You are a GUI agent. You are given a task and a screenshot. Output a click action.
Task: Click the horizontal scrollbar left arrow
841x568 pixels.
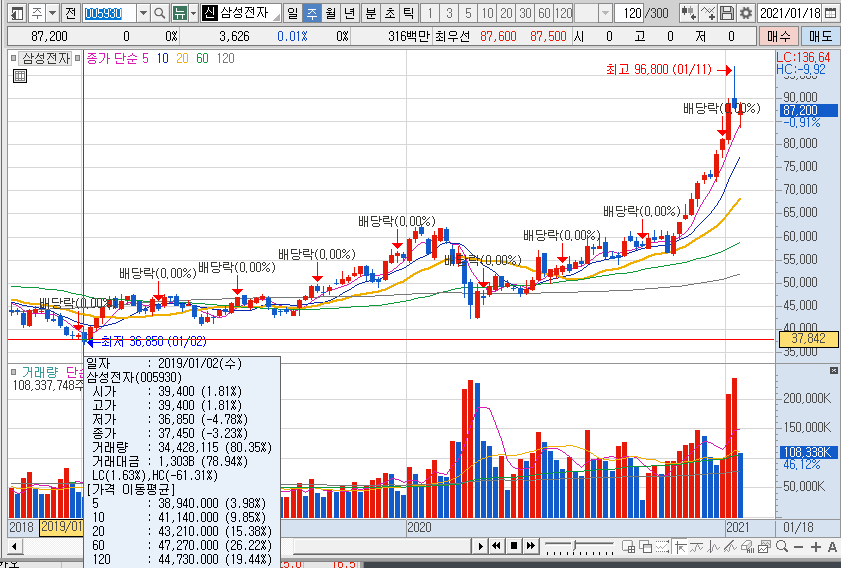tap(14, 547)
